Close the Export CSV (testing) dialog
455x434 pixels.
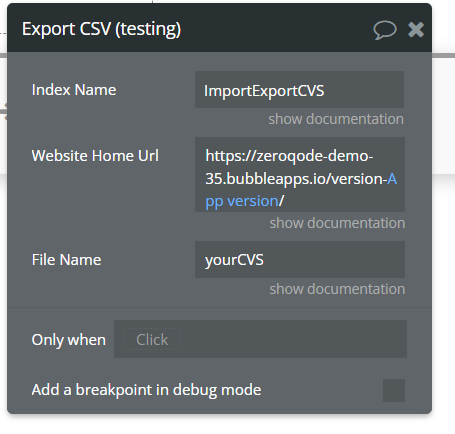tap(416, 29)
